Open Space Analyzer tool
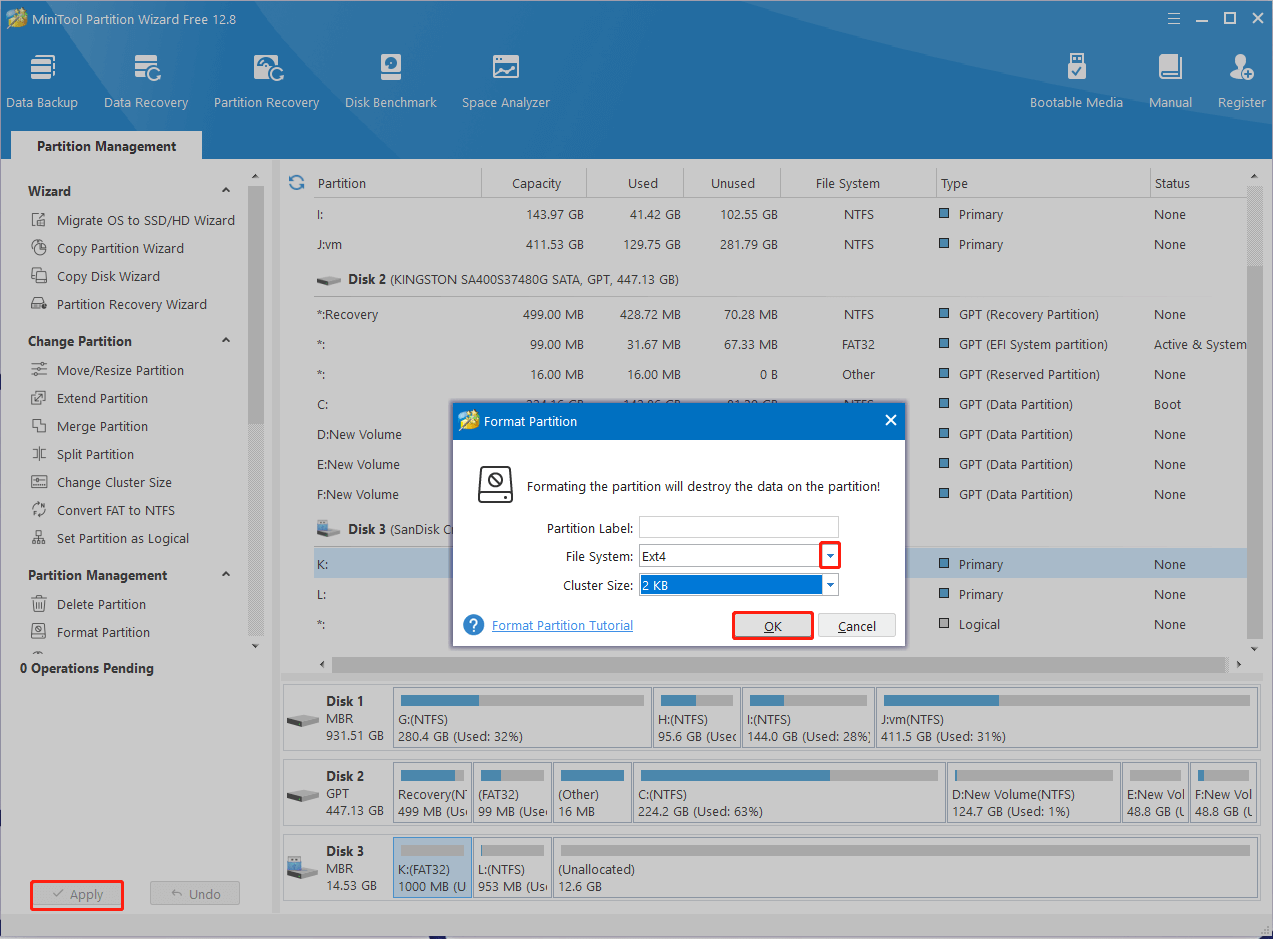The width and height of the screenshot is (1273, 939). [x=506, y=81]
